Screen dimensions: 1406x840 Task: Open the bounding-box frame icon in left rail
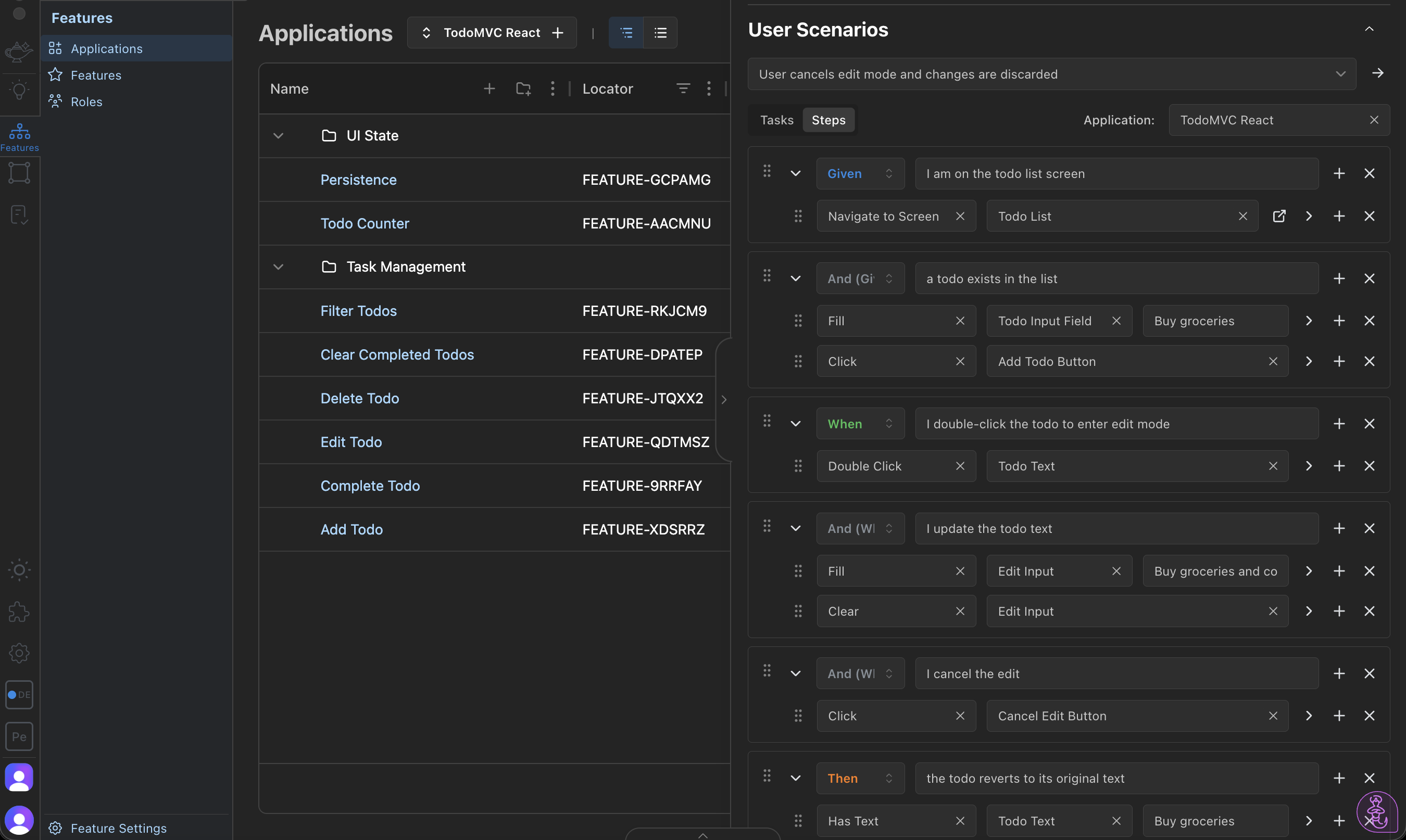(x=19, y=173)
